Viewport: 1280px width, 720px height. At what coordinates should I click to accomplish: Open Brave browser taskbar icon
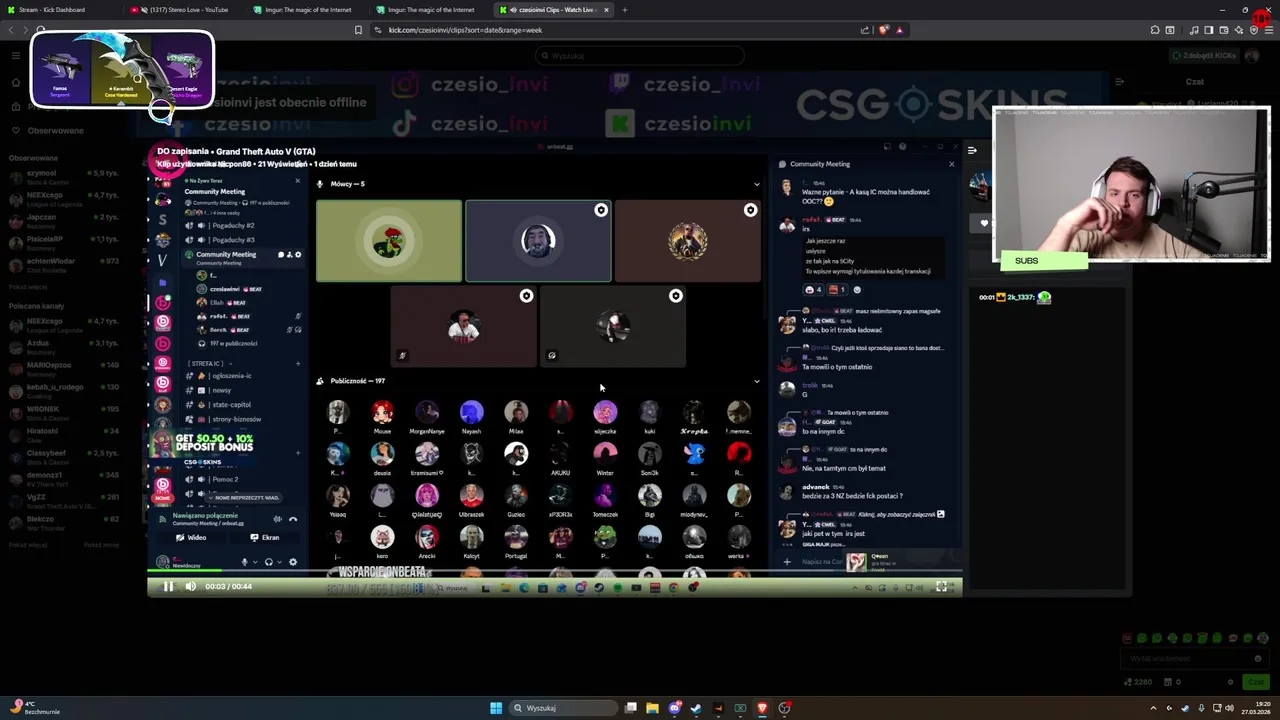click(x=762, y=708)
